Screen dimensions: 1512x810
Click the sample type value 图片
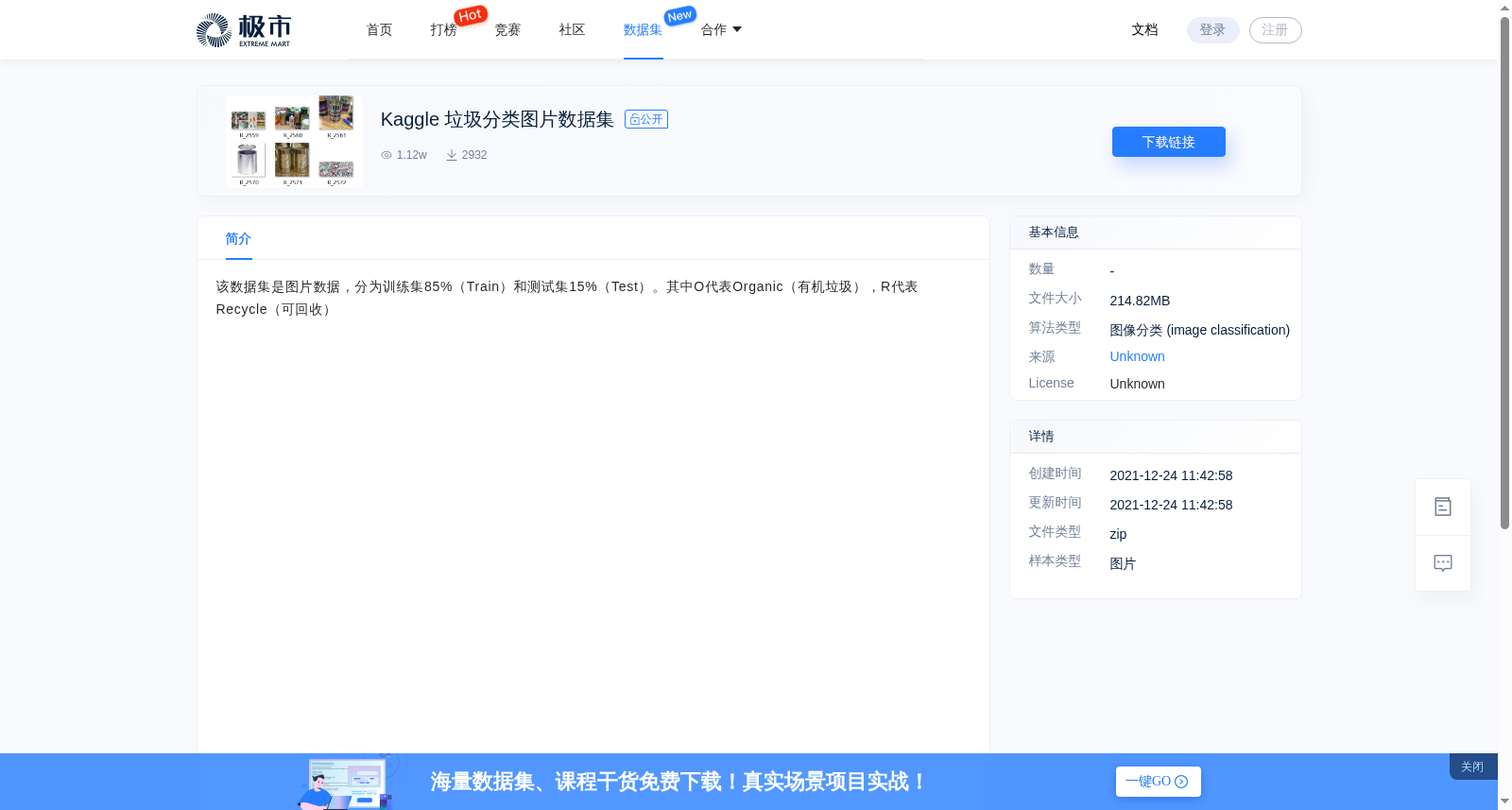pos(1123,563)
